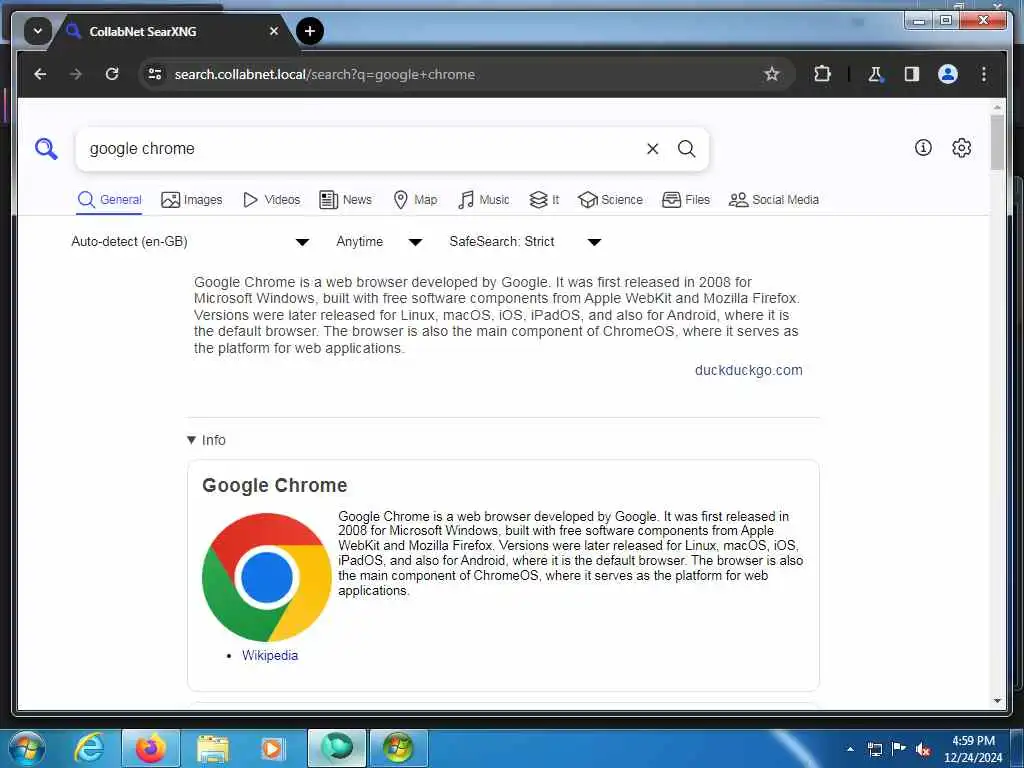Click the page vertical scrollbar thumb
Image resolution: width=1024 pixels, height=768 pixels.
[x=997, y=142]
